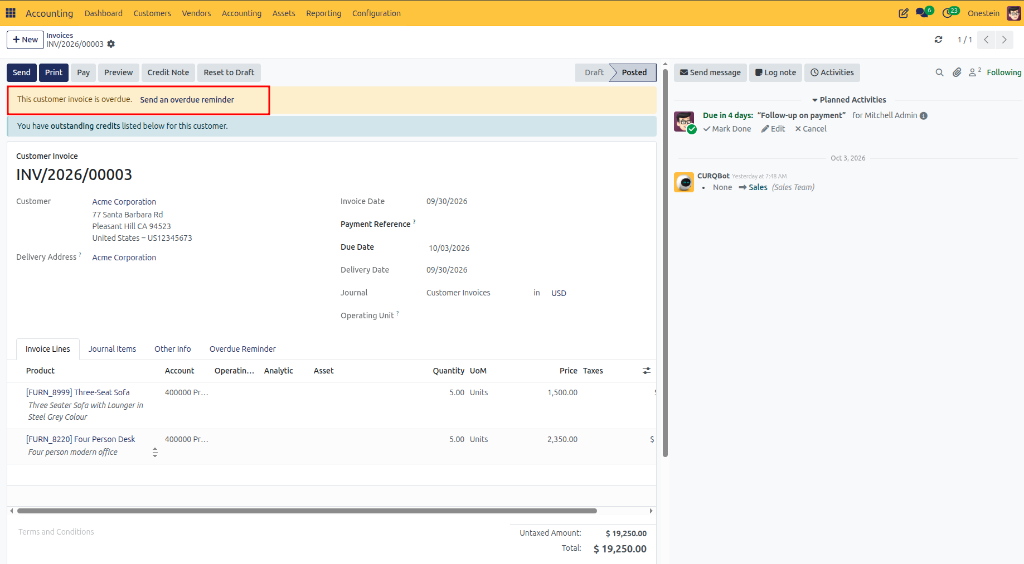Viewport: 1024px width, 564px height.
Task: Sort by the Product column header
Action: point(40,371)
